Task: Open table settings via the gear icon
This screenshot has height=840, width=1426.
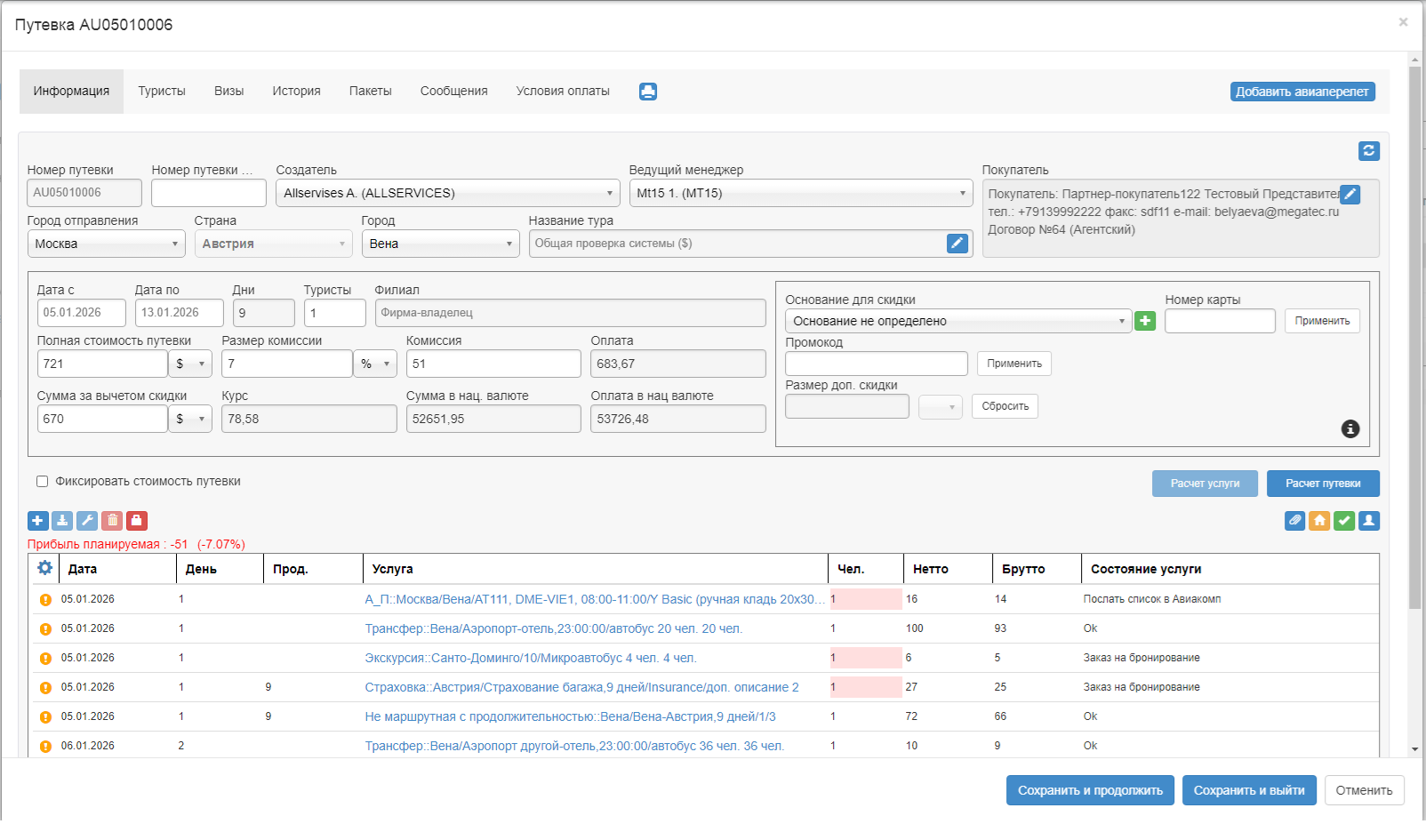Action: coord(44,568)
